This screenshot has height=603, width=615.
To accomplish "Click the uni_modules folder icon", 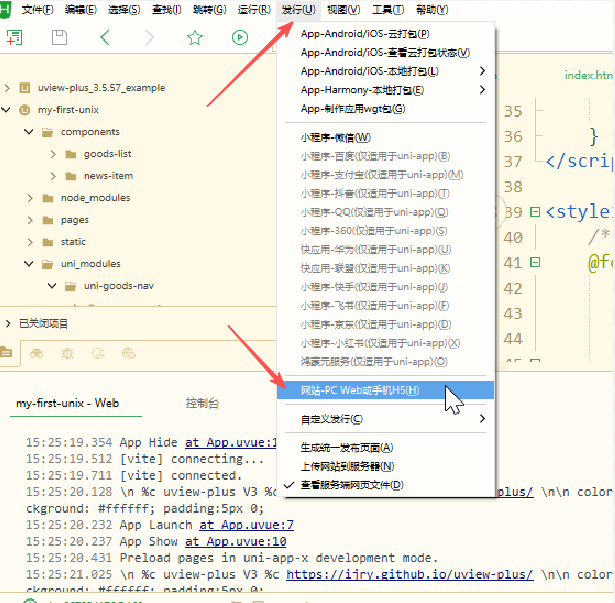I will (x=47, y=264).
